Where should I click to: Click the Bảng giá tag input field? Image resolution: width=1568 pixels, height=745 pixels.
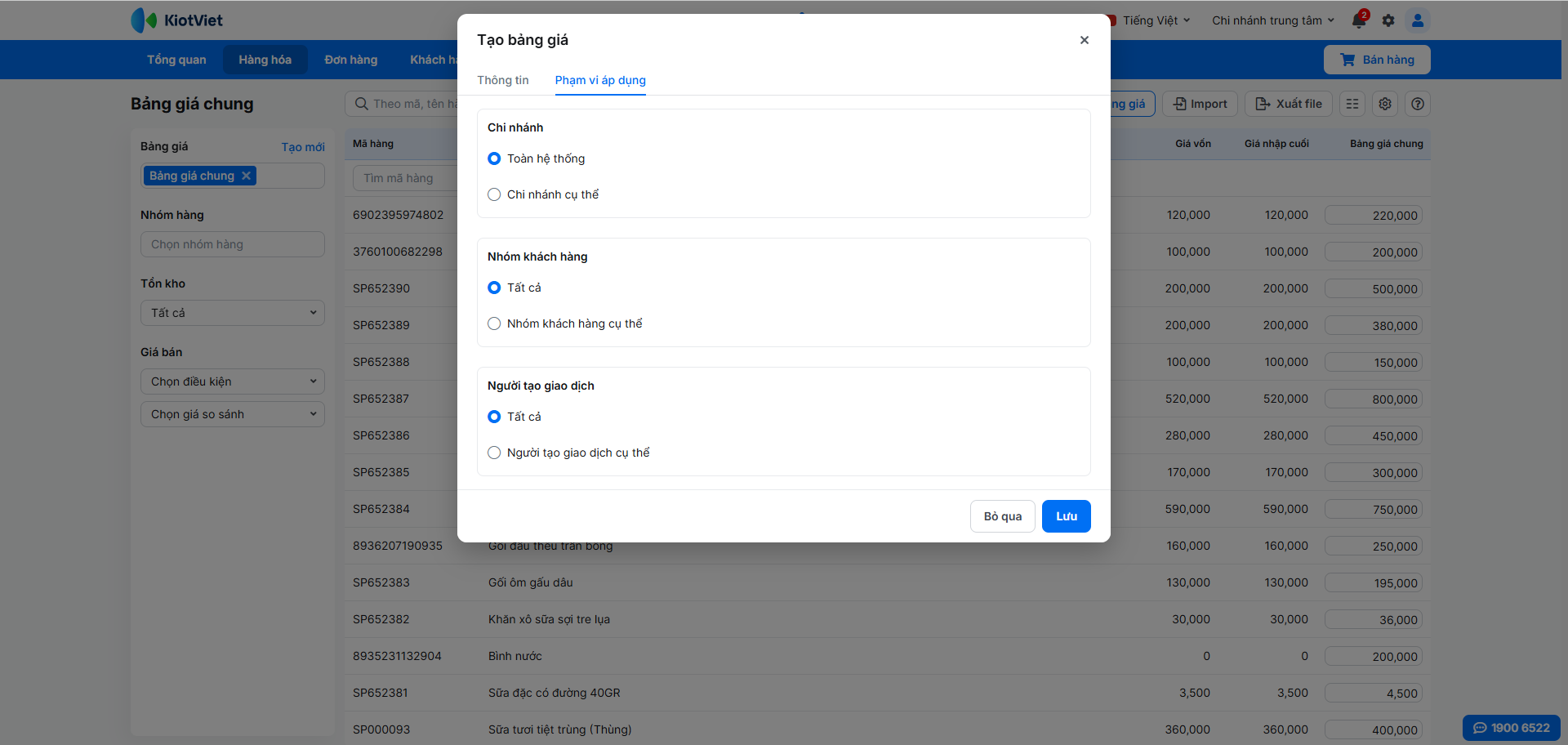(x=233, y=176)
